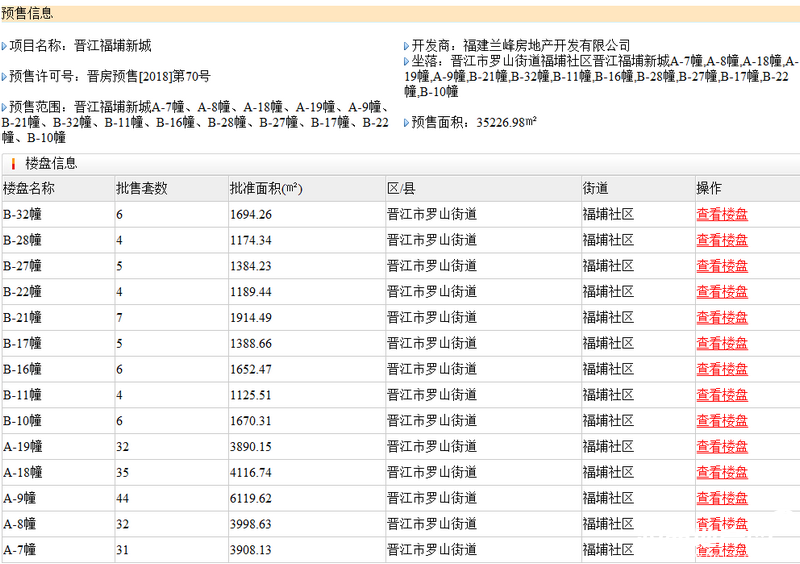Click area value 1652.47

click(x=251, y=370)
